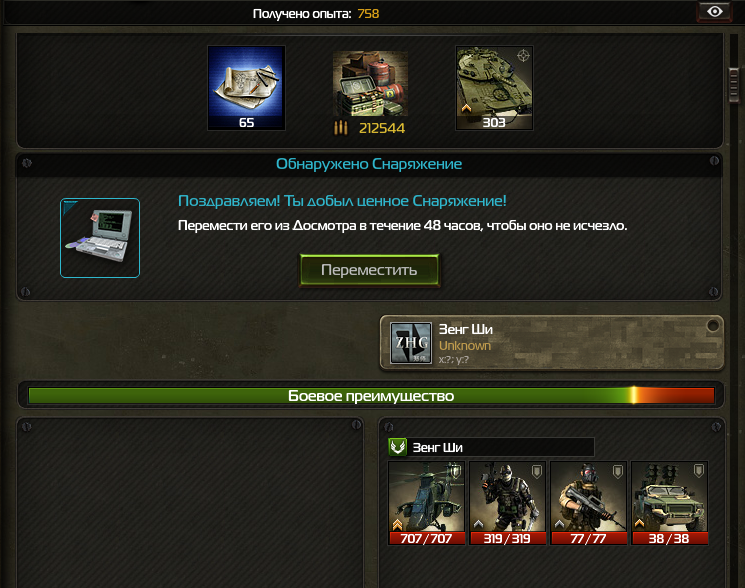Click the crosshair marker on tank icon
745x588 pixels.
tap(523, 56)
